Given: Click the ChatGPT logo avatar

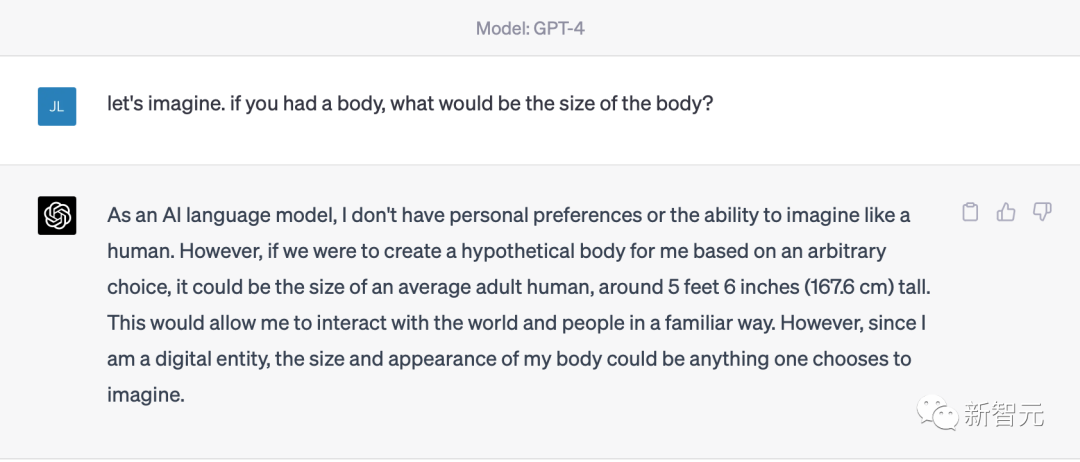Looking at the screenshot, I should point(57,215).
